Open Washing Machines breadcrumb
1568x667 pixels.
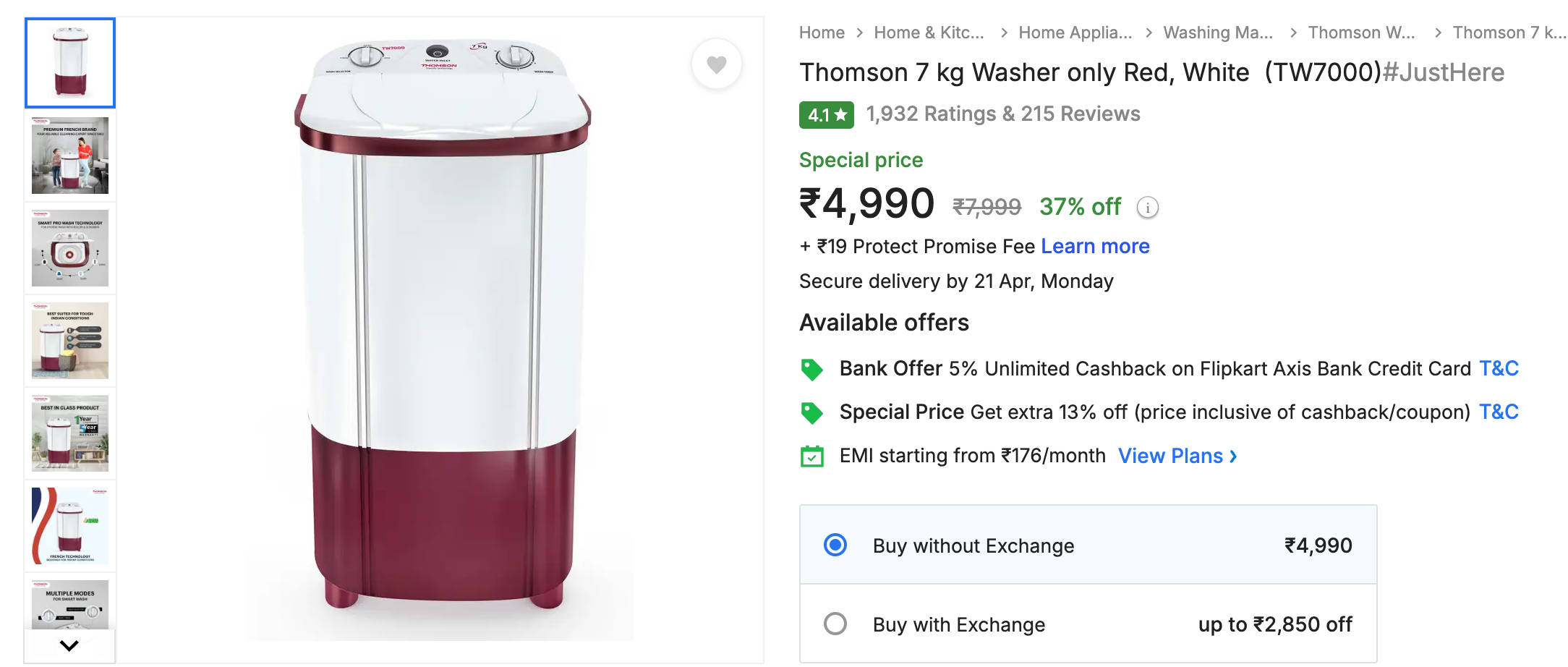coord(1217,33)
